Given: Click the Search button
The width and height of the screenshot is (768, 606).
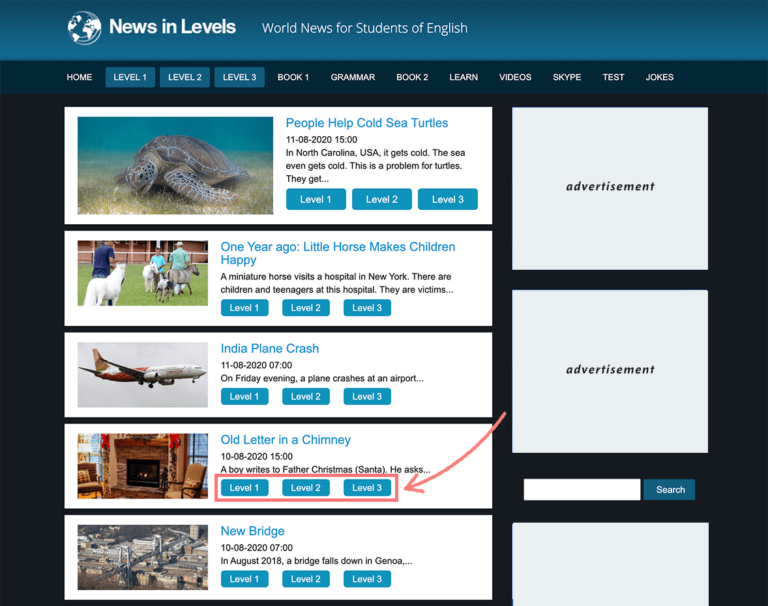Looking at the screenshot, I should click(x=669, y=490).
